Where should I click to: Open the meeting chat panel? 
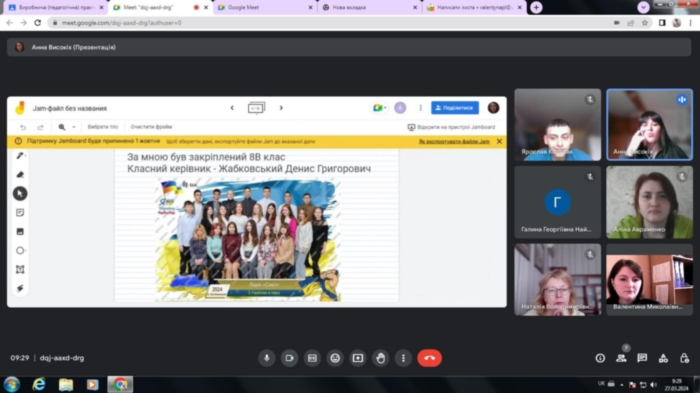(642, 358)
